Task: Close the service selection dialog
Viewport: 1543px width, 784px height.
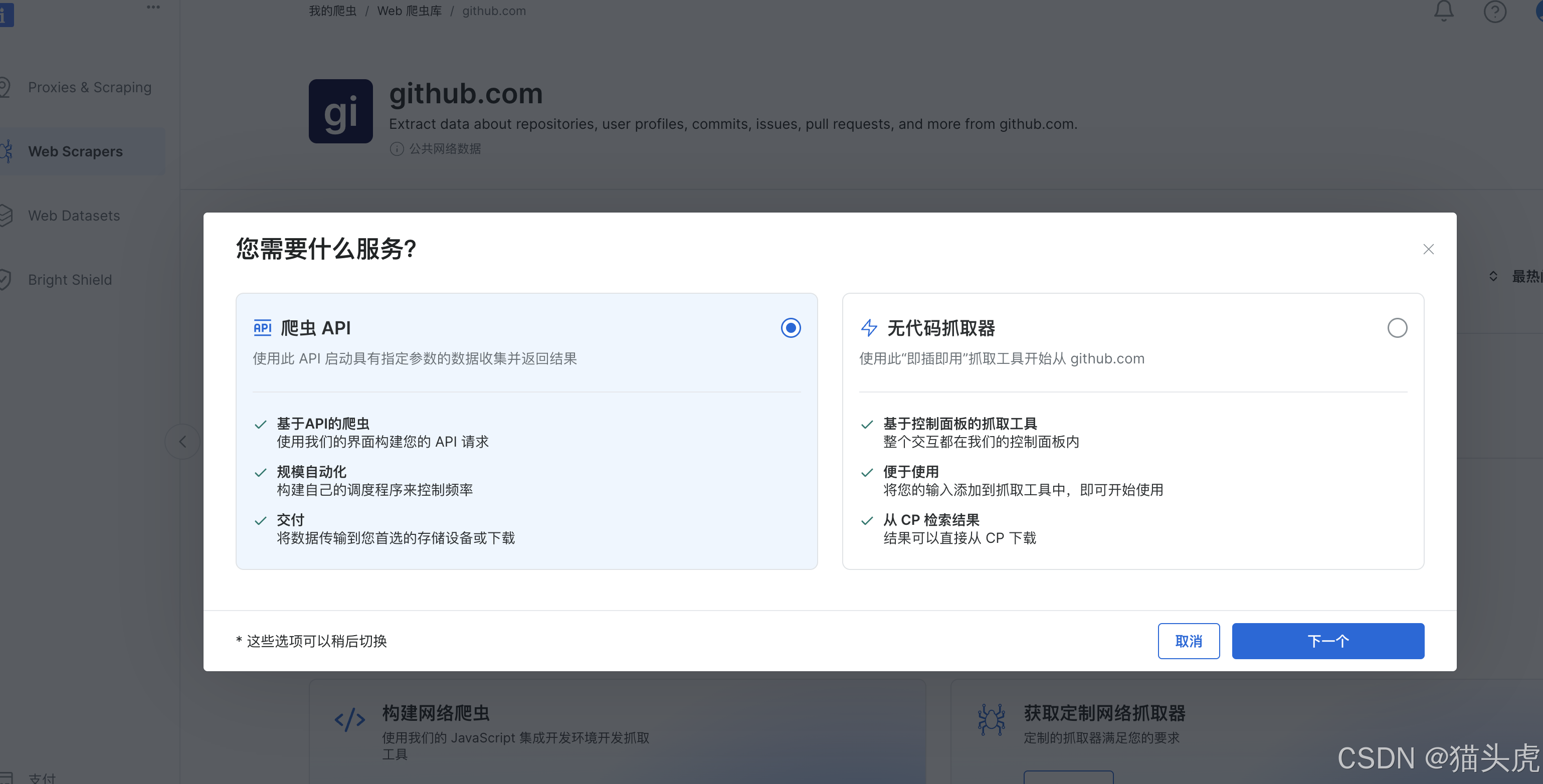Action: click(1428, 249)
